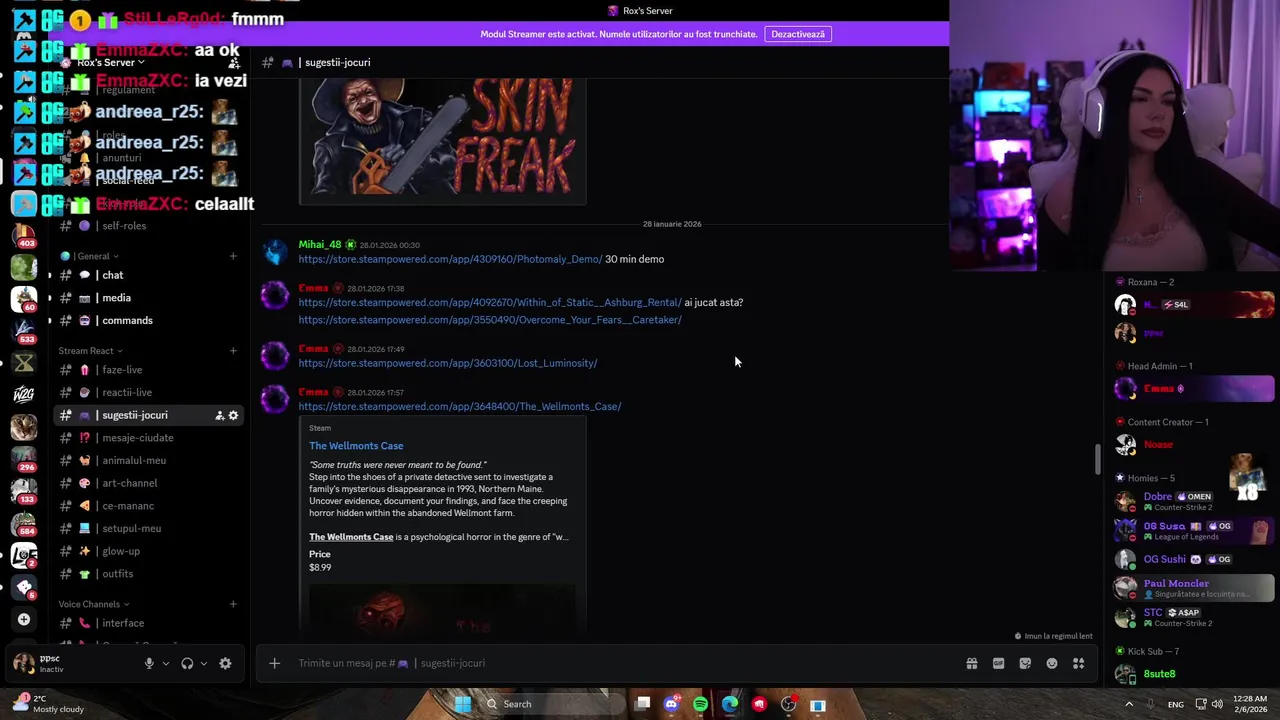Open member STC in the member list

click(x=1195, y=617)
